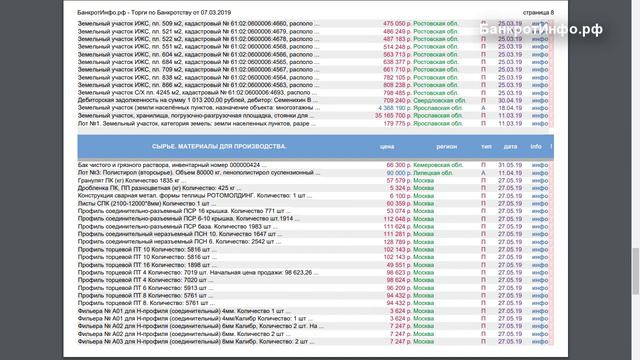Select the С/Х пл. 4245 м2 plot description

[x=197, y=93]
